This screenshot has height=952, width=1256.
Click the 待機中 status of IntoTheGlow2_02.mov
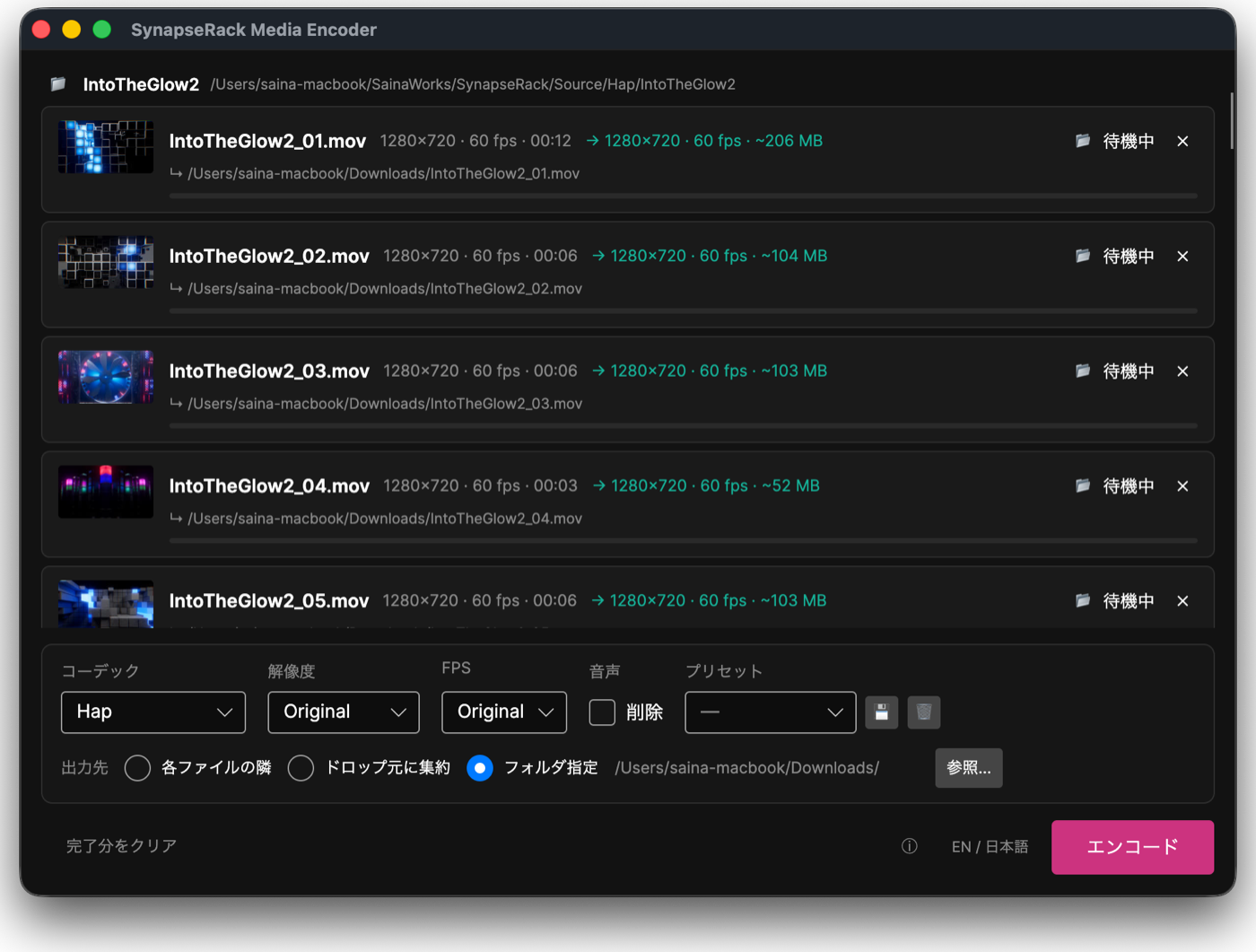coord(1129,256)
